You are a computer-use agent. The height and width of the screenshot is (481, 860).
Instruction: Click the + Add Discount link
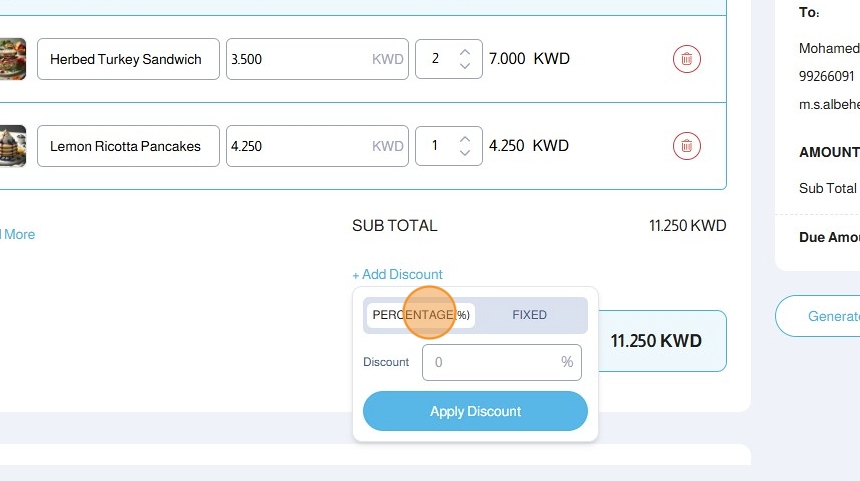397,274
